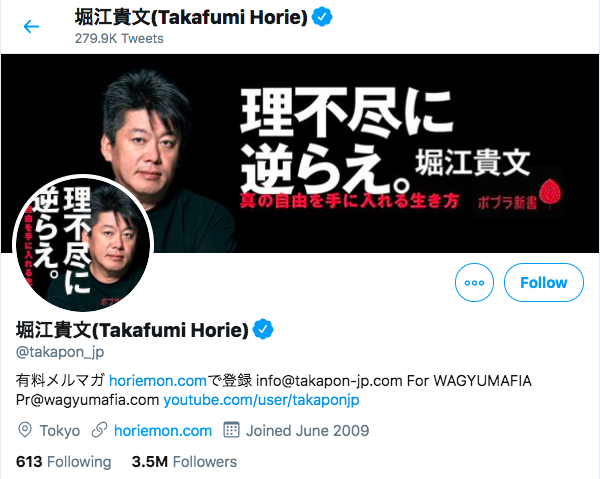Click the calendar icon by the join date
The width and height of the screenshot is (600, 479).
point(232,430)
